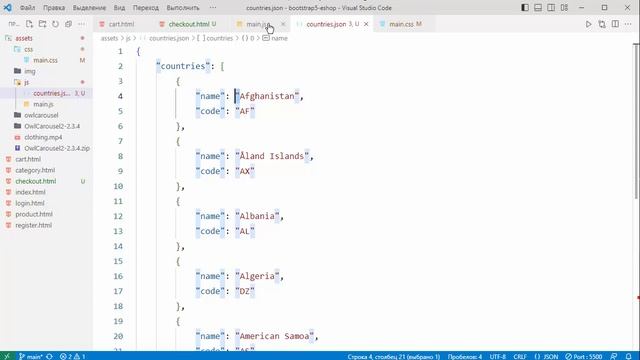Image resolution: width=640 pixels, height=360 pixels.
Task: Switch to the main.css tab
Action: [x=401, y=24]
